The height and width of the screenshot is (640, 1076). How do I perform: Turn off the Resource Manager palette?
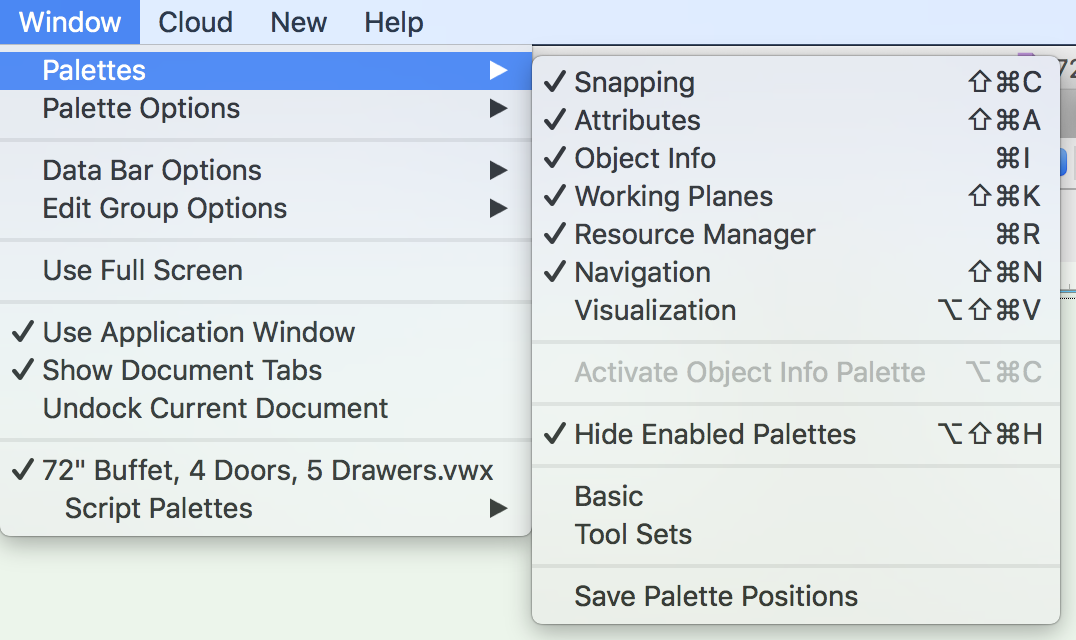point(693,234)
